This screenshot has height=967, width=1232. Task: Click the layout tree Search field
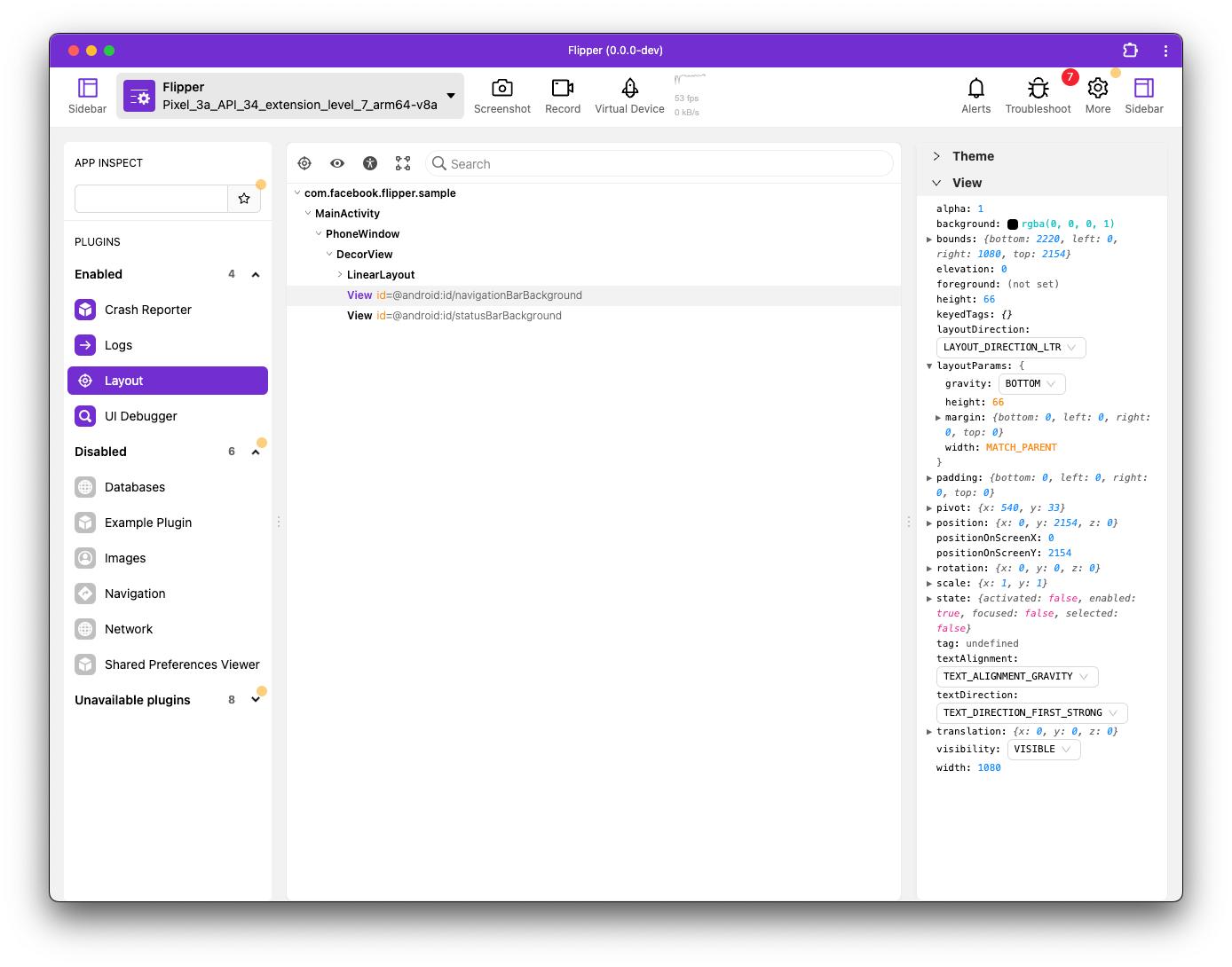pyautogui.click(x=659, y=163)
